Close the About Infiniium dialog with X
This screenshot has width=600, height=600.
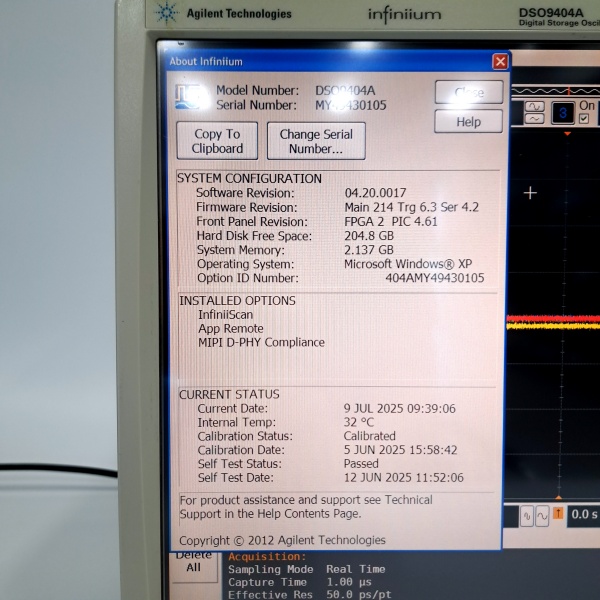point(500,62)
